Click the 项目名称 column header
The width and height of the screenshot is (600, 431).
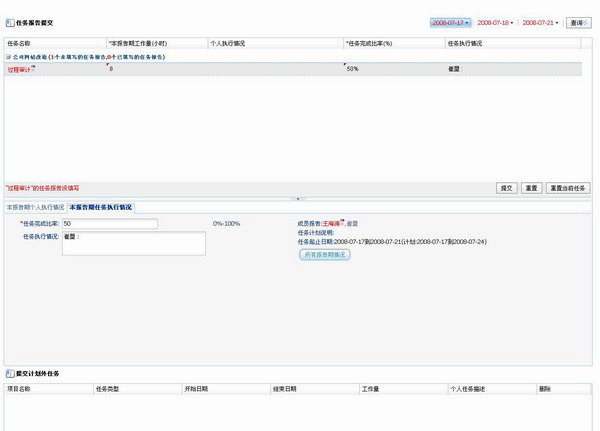[x=19, y=388]
